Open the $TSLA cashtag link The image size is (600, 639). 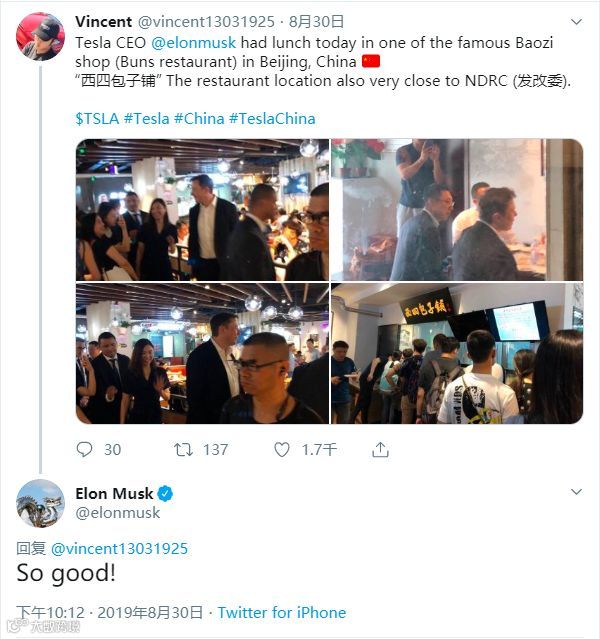click(96, 118)
